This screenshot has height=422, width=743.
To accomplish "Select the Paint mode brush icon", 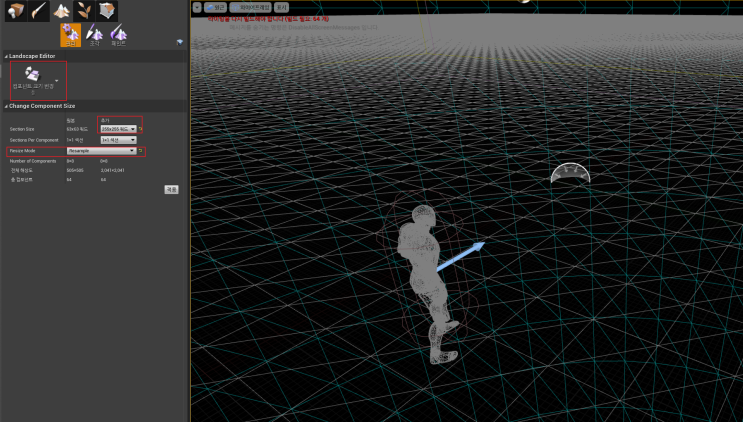I will tap(38, 11).
